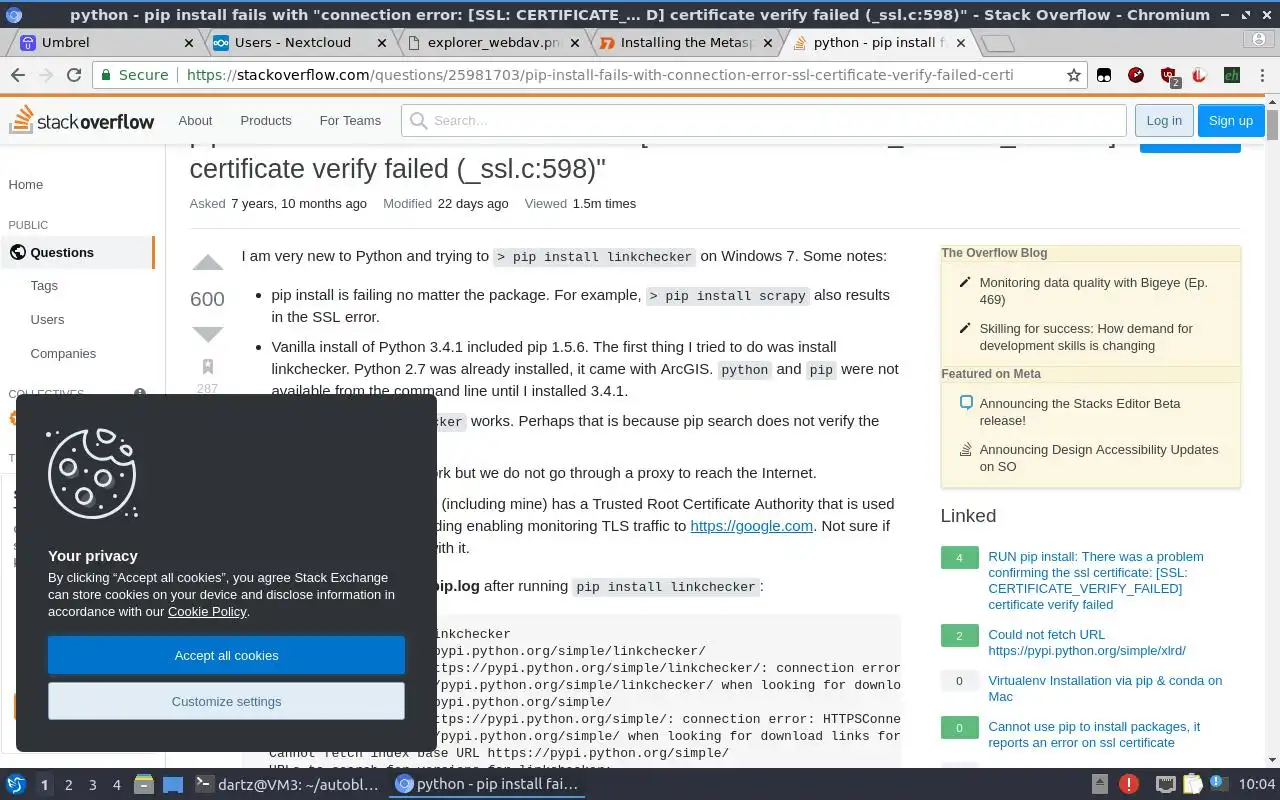1280x800 pixels.
Task: Open Users in the left sidebar
Action: 47,319
